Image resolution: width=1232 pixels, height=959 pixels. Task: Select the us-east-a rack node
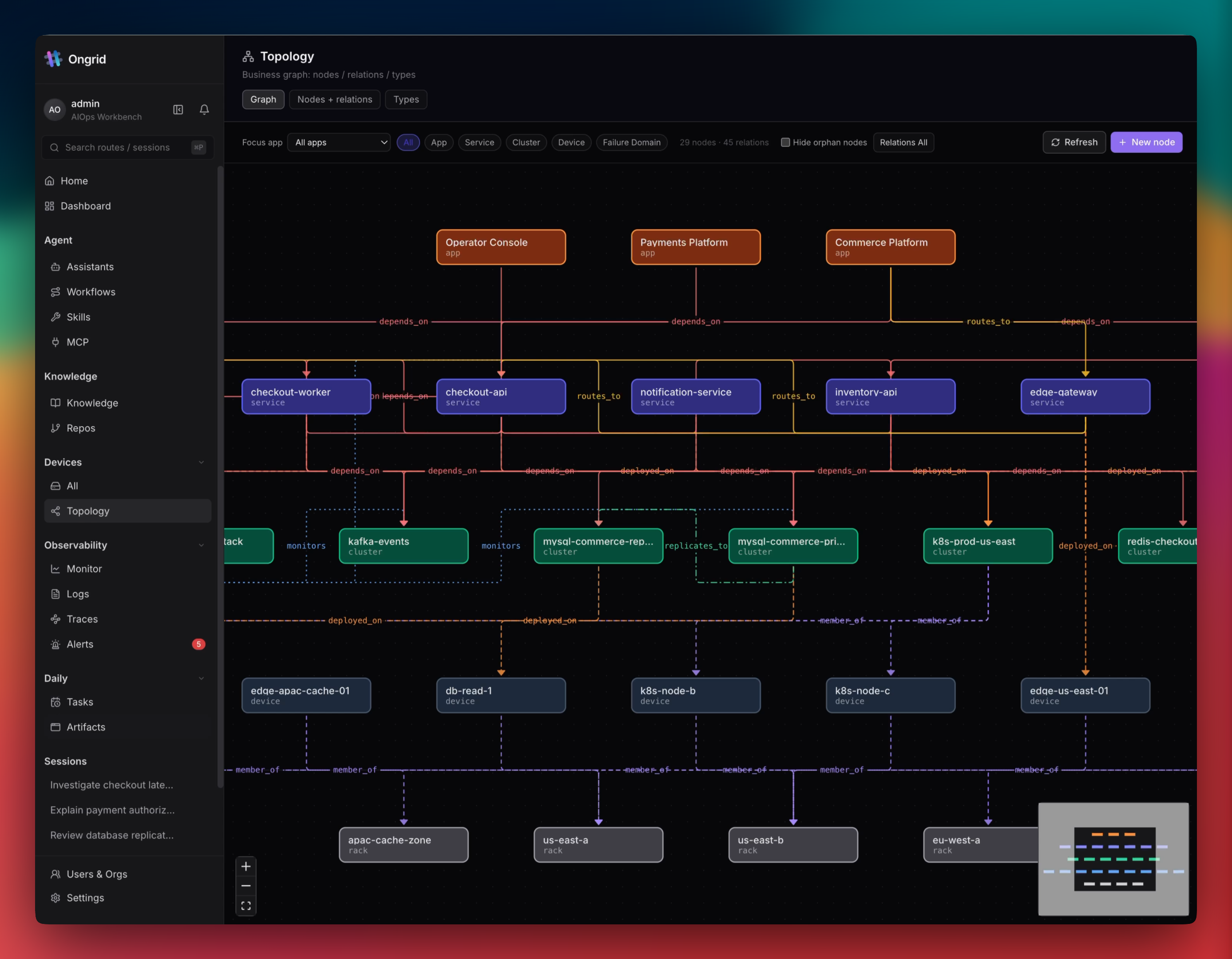coord(598,845)
